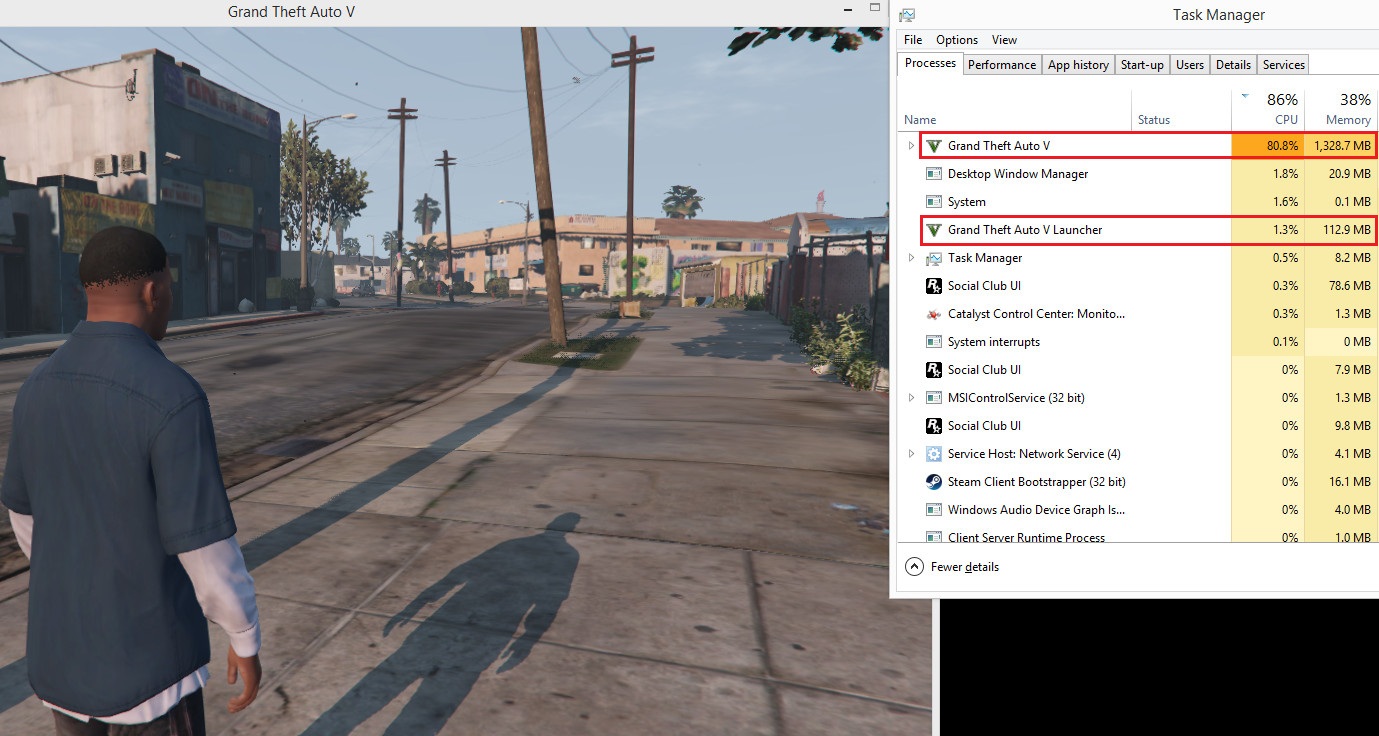The height and width of the screenshot is (736, 1379).
Task: Expand the Service Host: Network Service group
Action: (911, 454)
